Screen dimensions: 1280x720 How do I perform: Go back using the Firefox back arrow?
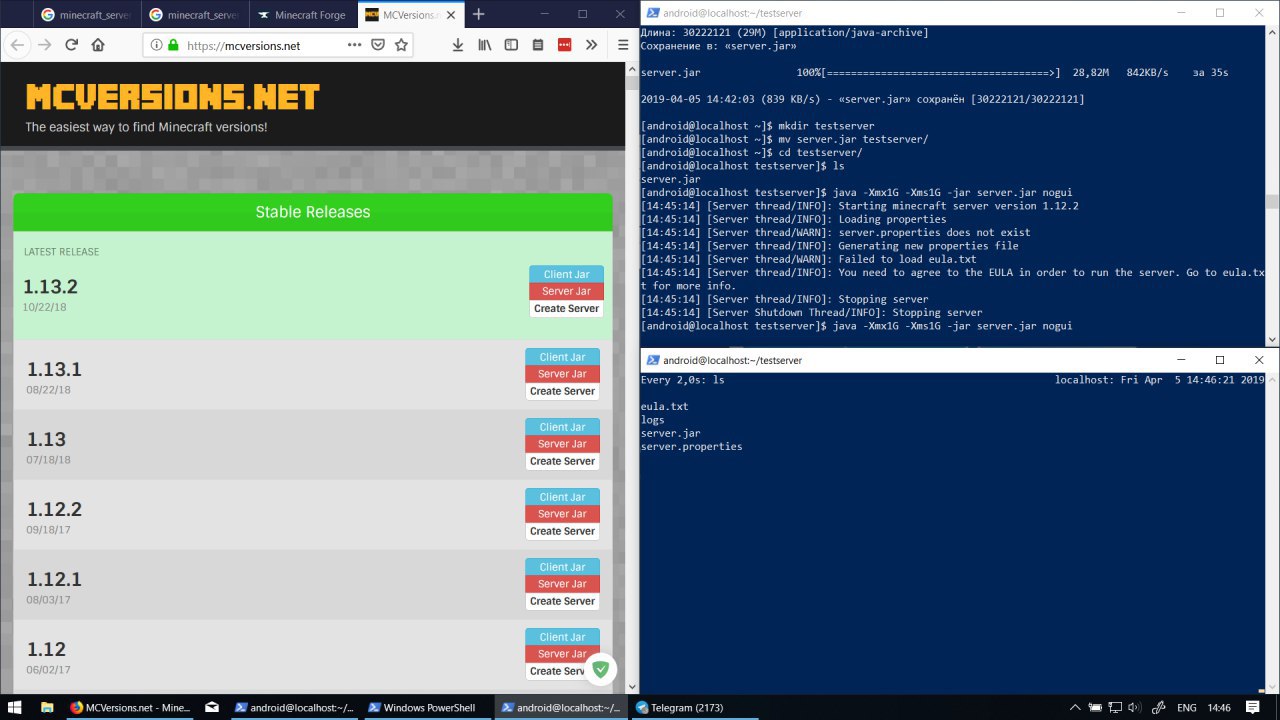(x=18, y=45)
